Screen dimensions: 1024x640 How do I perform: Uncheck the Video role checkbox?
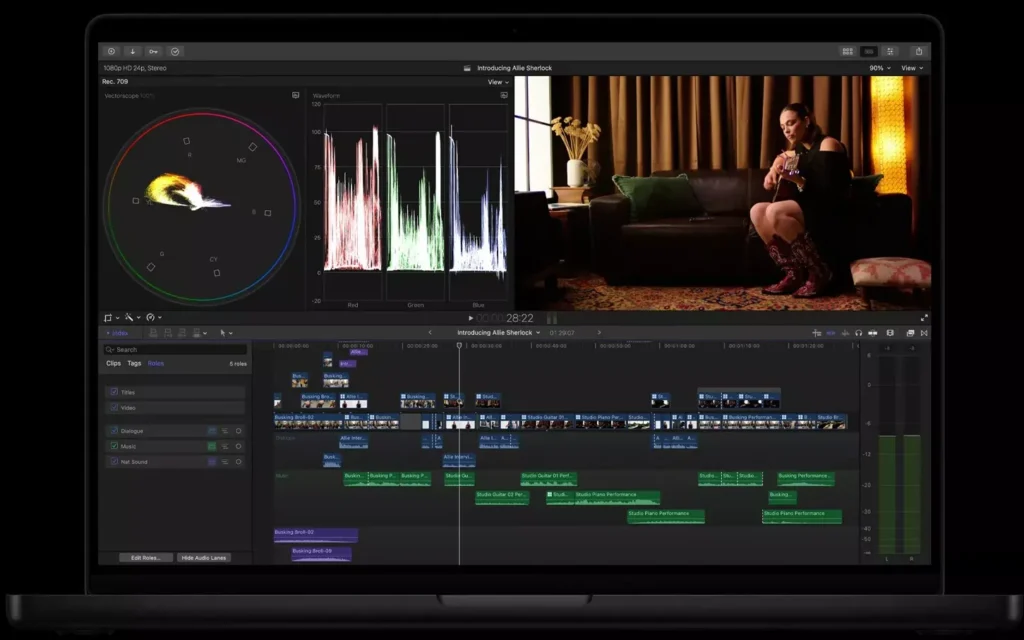coord(114,408)
